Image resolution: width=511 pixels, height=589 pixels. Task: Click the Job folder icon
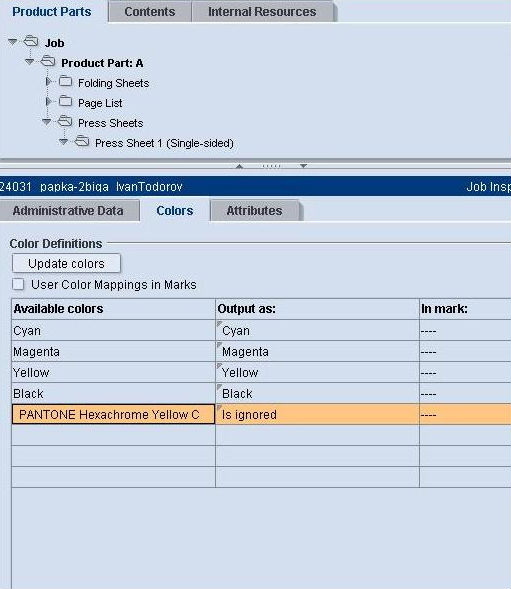pyautogui.click(x=31, y=41)
